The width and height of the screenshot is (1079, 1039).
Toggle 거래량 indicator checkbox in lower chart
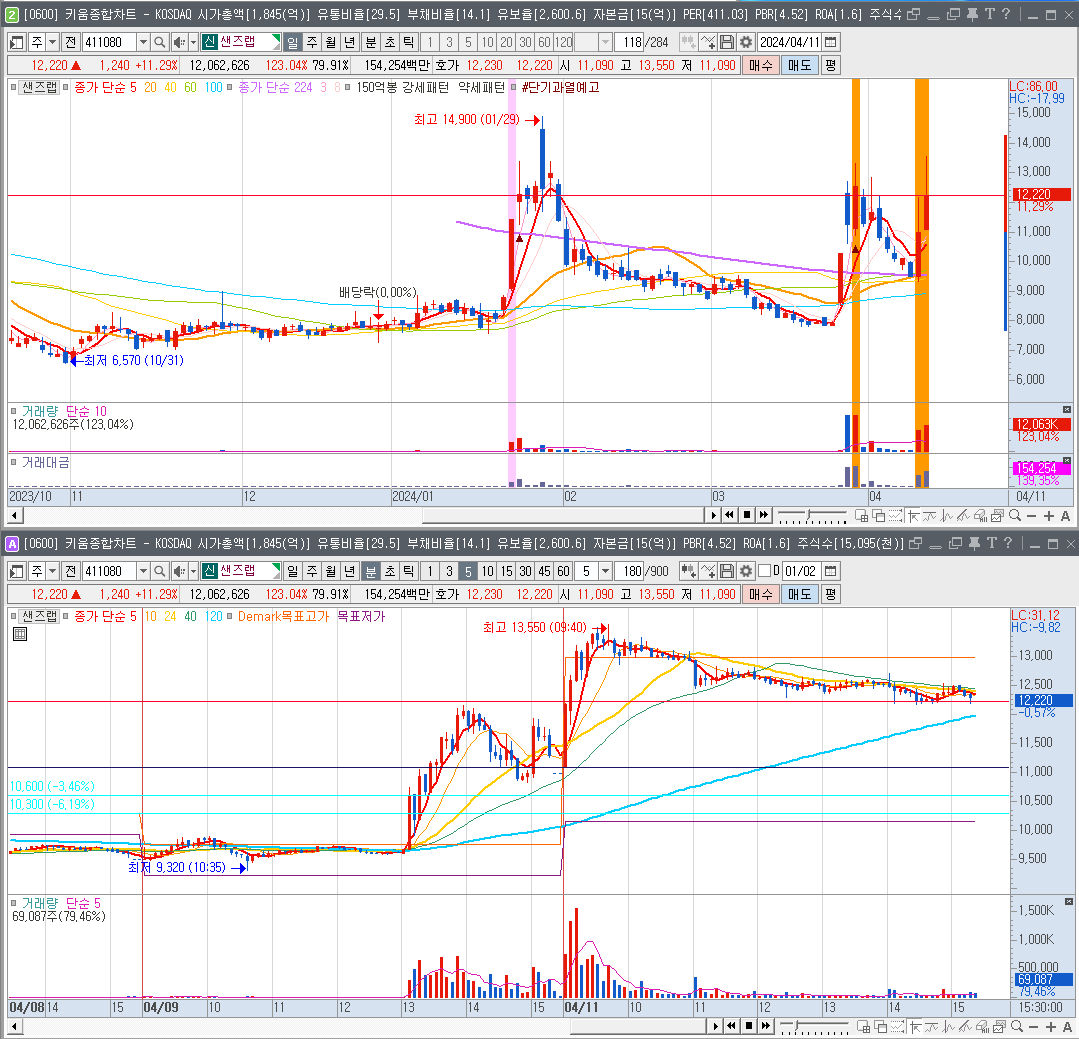pos(13,903)
